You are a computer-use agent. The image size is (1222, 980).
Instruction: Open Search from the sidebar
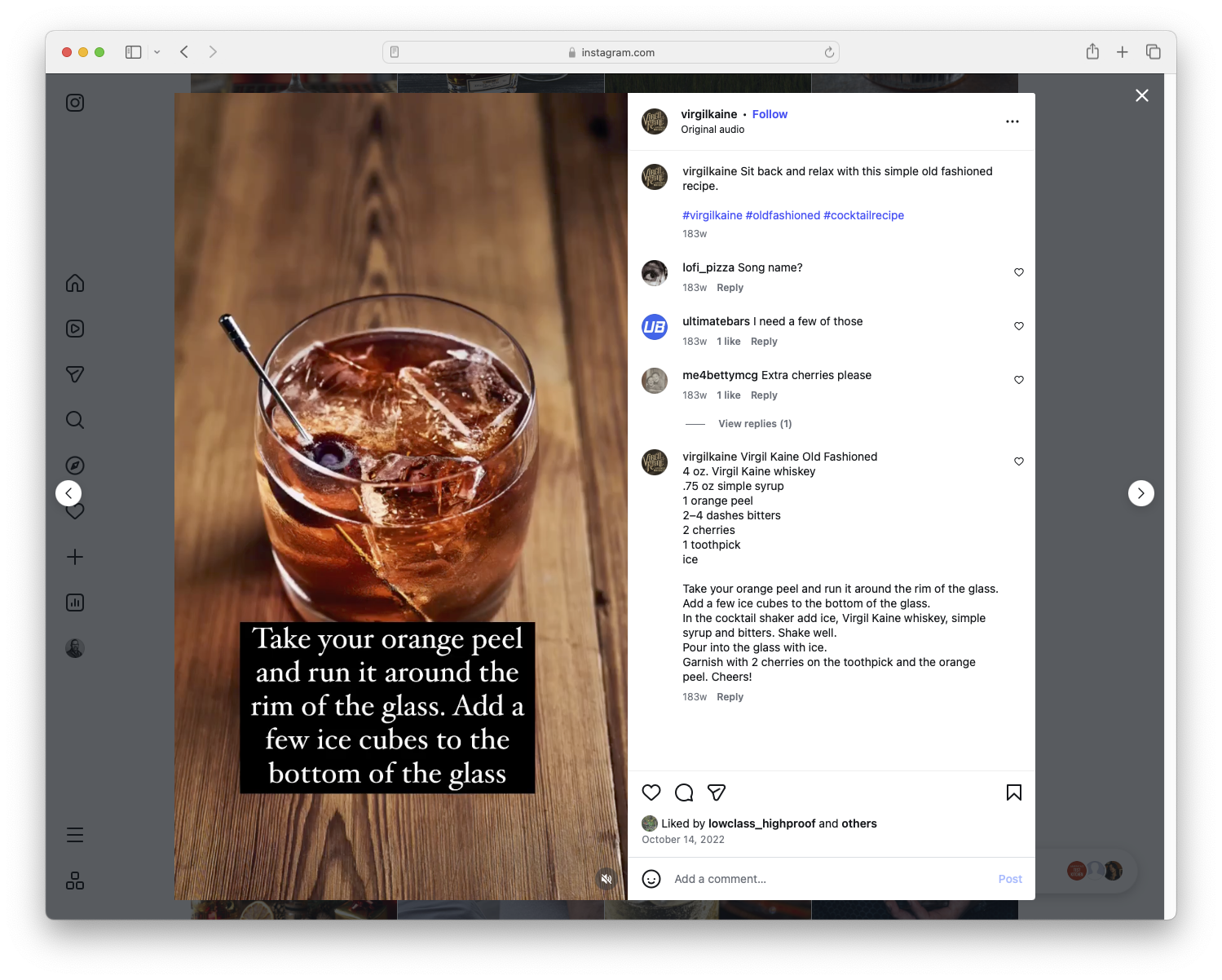pyautogui.click(x=74, y=419)
